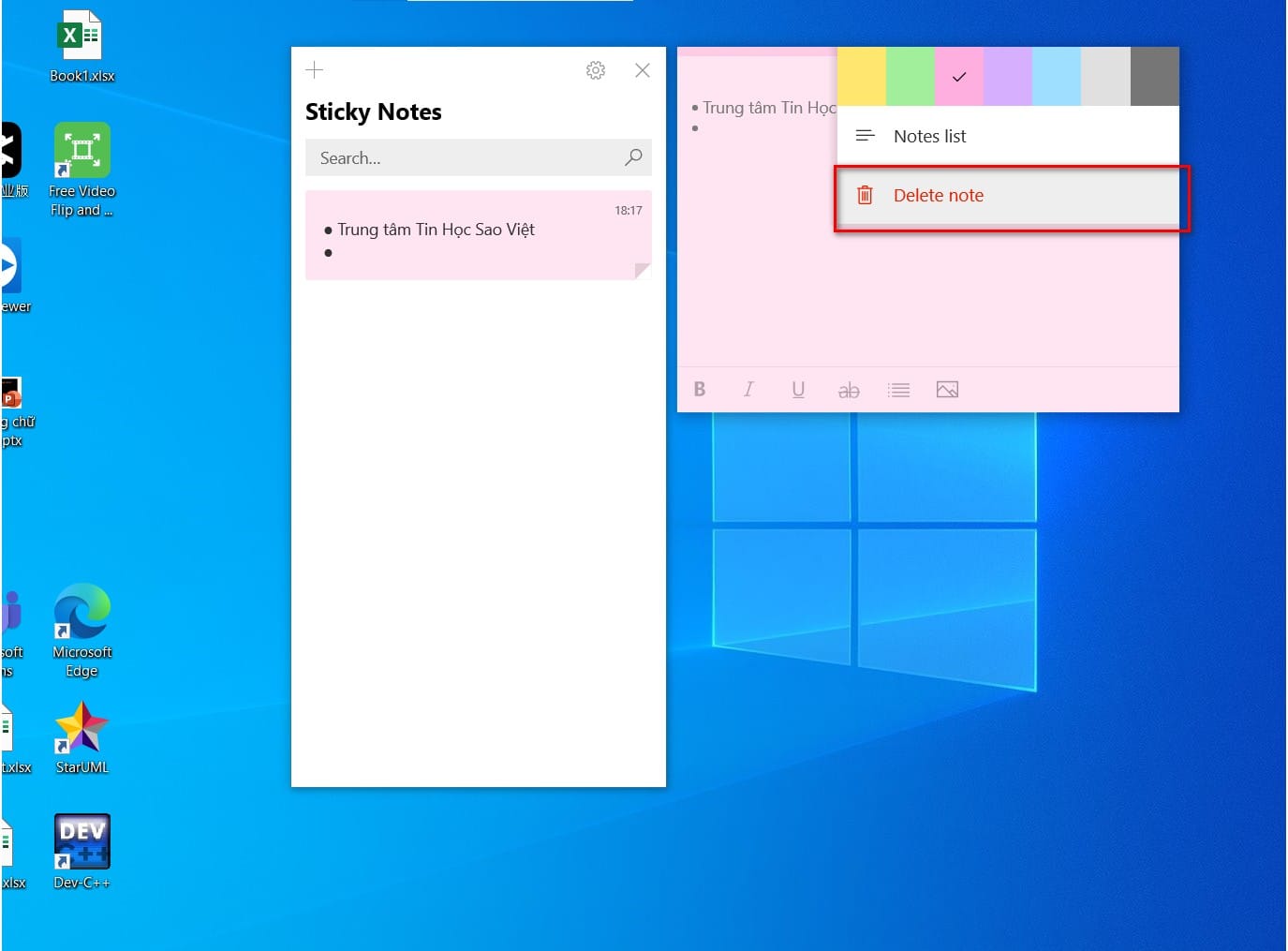The height and width of the screenshot is (951, 1288).
Task: Toggle underline formatting in note
Action: click(x=798, y=390)
